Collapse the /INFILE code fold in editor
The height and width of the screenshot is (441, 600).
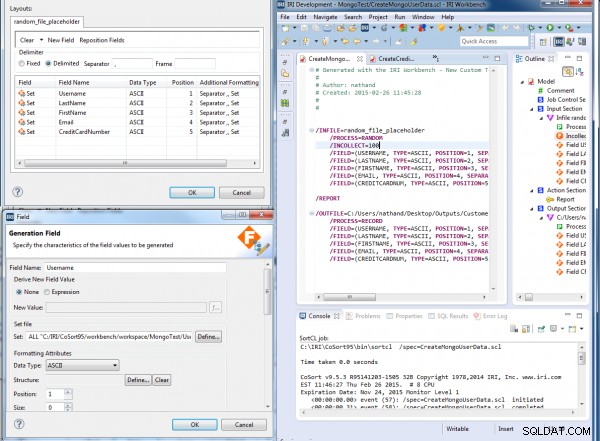(311, 131)
